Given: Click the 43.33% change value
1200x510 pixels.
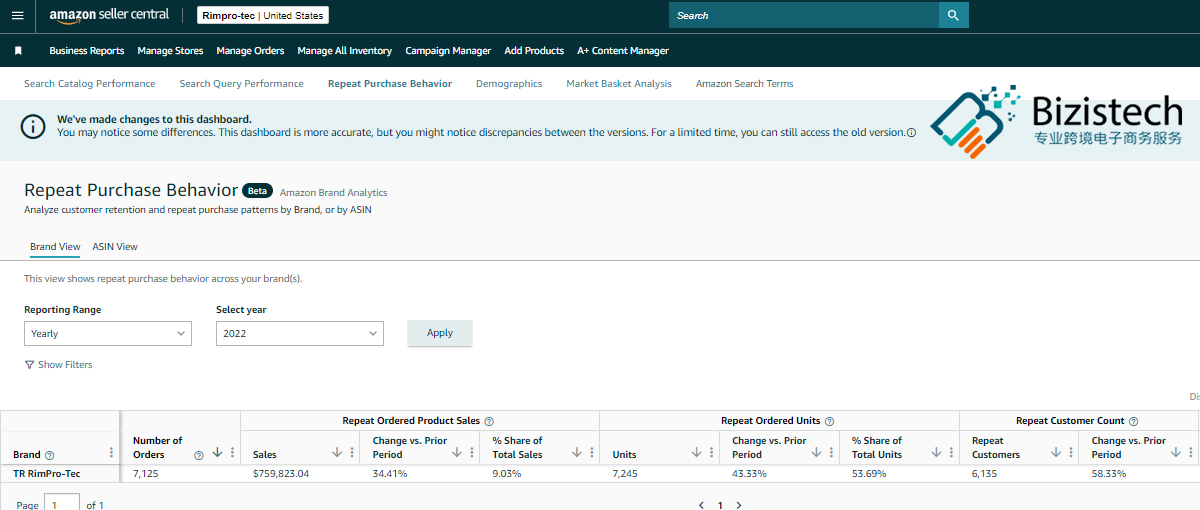Looking at the screenshot, I should (x=750, y=473).
